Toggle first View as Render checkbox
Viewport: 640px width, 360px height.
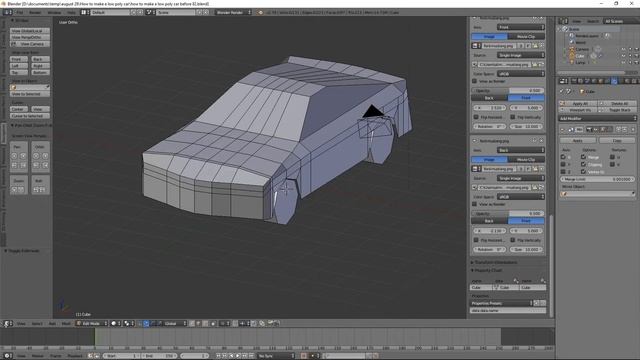[x=475, y=81]
